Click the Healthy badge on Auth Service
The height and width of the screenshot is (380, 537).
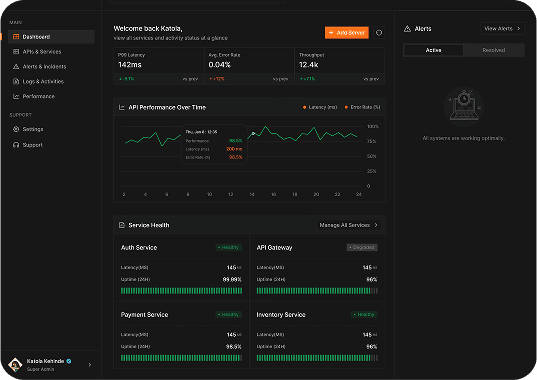pos(228,248)
